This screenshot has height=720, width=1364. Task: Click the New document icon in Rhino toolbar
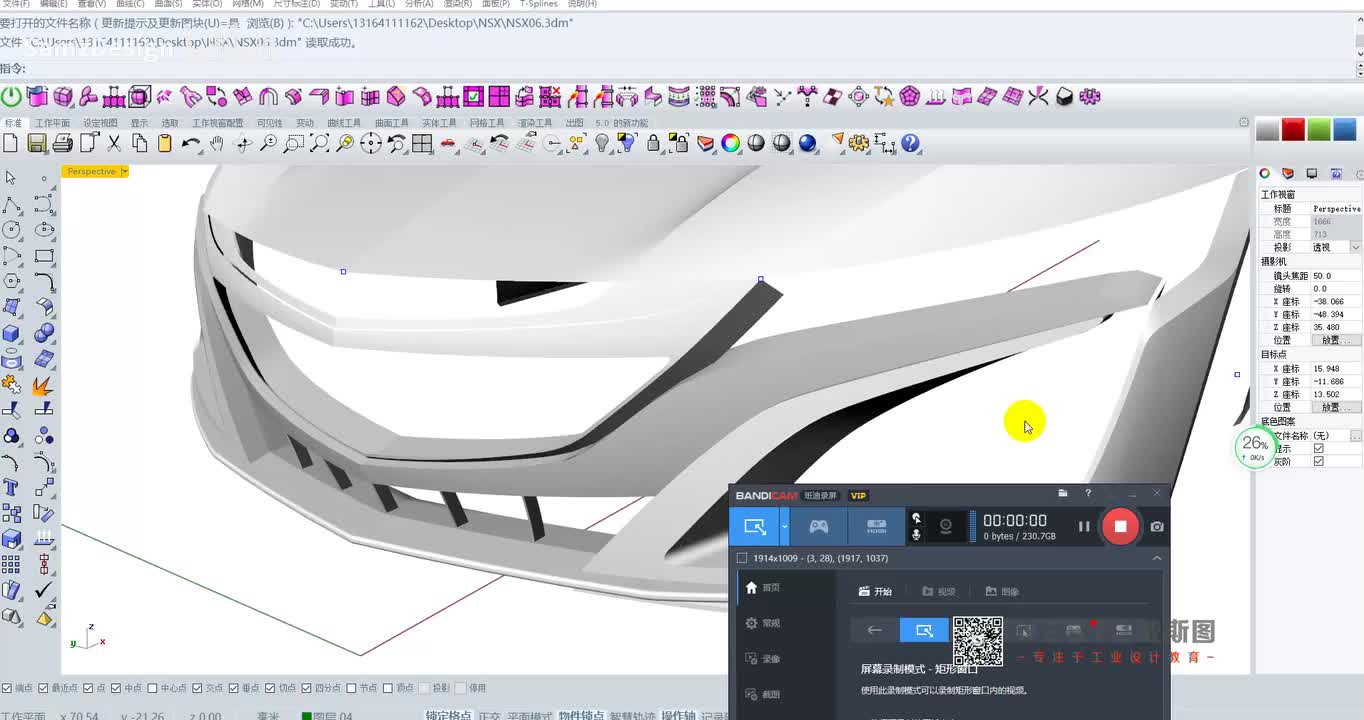11,144
